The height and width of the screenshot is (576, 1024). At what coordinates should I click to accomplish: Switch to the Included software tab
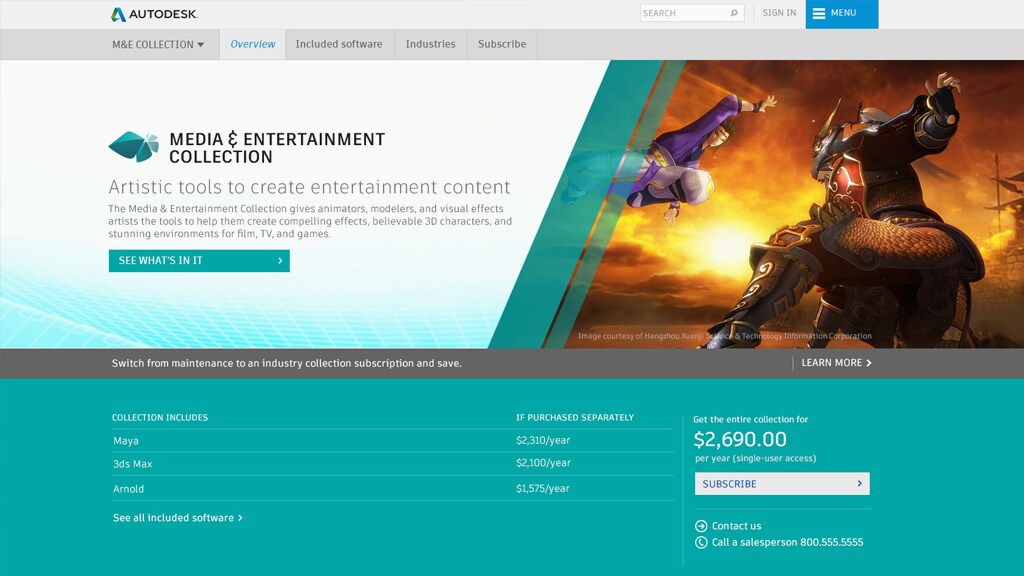[339, 44]
